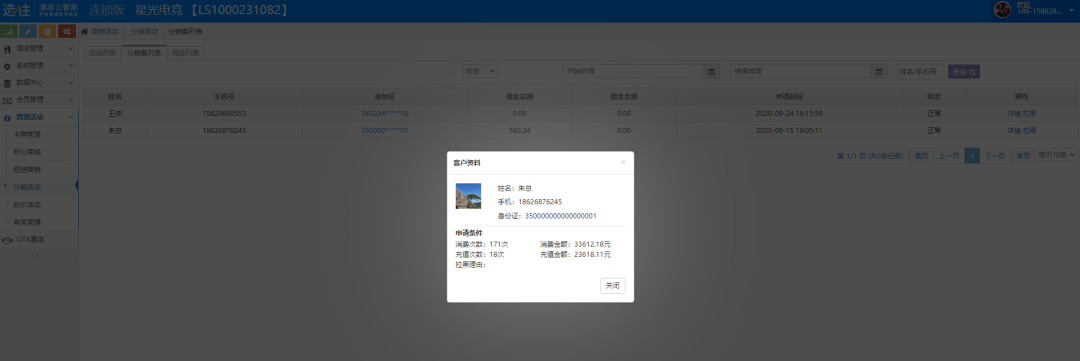Switch to the 活动列表 tab
1080x361 pixels.
pos(102,53)
